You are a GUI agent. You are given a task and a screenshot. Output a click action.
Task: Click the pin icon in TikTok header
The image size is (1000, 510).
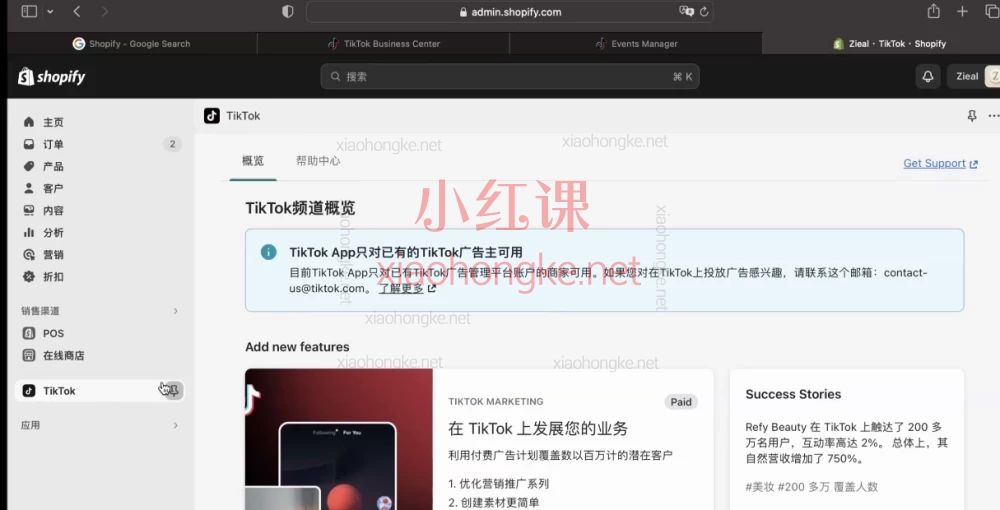[x=971, y=116]
